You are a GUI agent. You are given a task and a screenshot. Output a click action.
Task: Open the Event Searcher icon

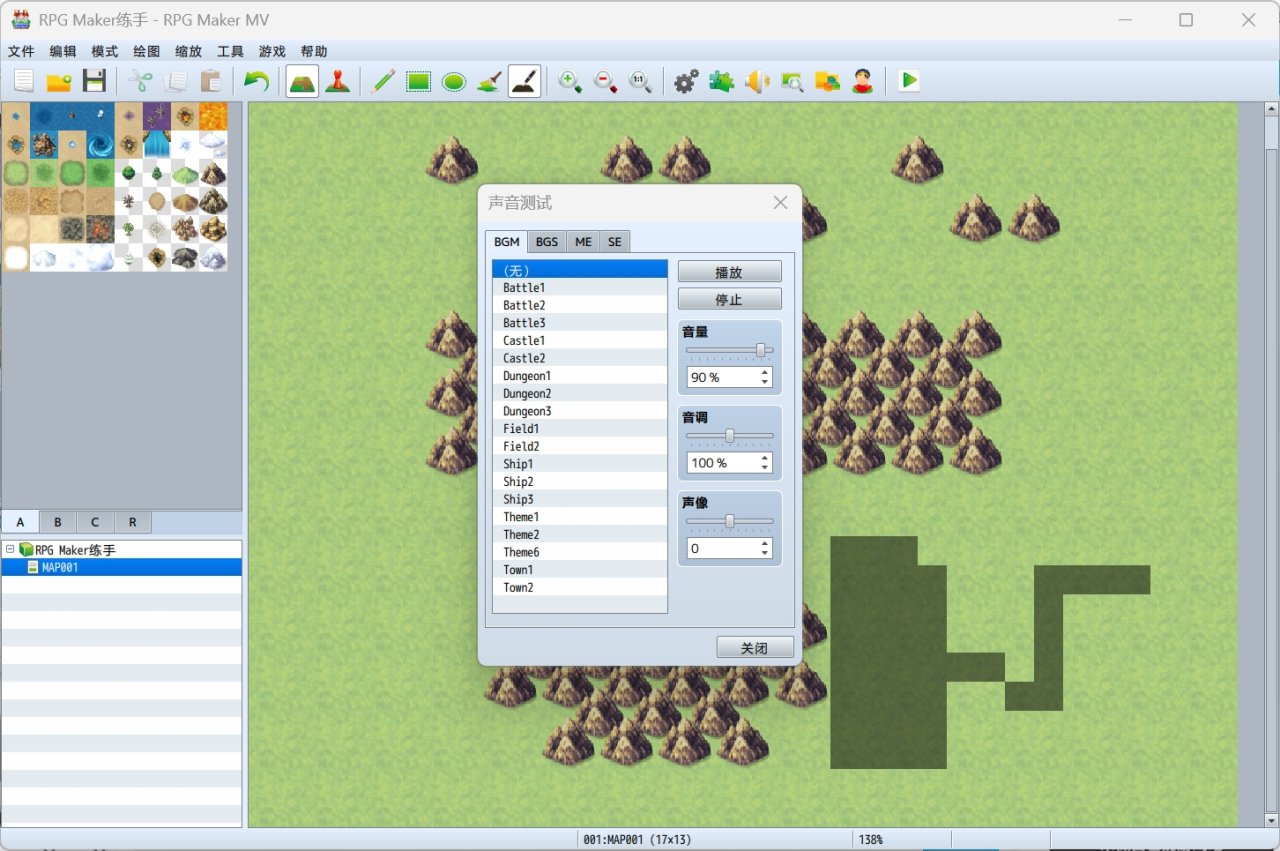point(792,82)
